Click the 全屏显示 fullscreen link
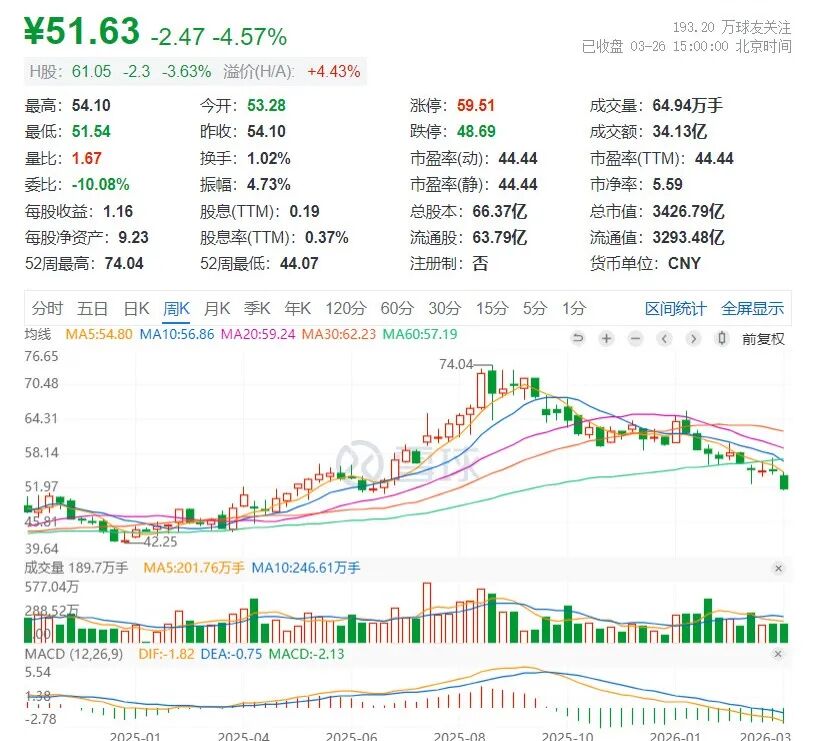Viewport: 825px width, 741px height. coord(752,309)
